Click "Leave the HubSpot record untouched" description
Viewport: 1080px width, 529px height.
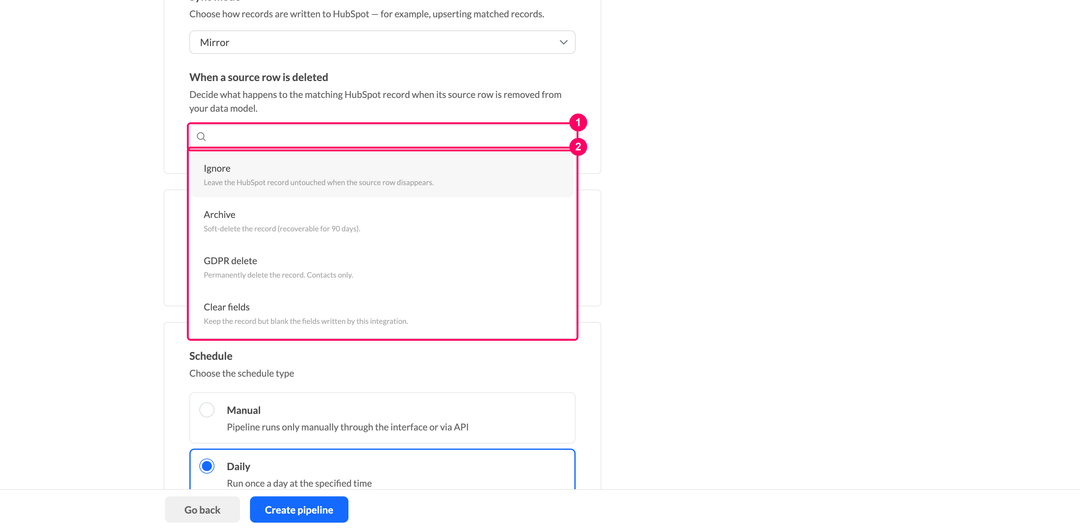318,183
